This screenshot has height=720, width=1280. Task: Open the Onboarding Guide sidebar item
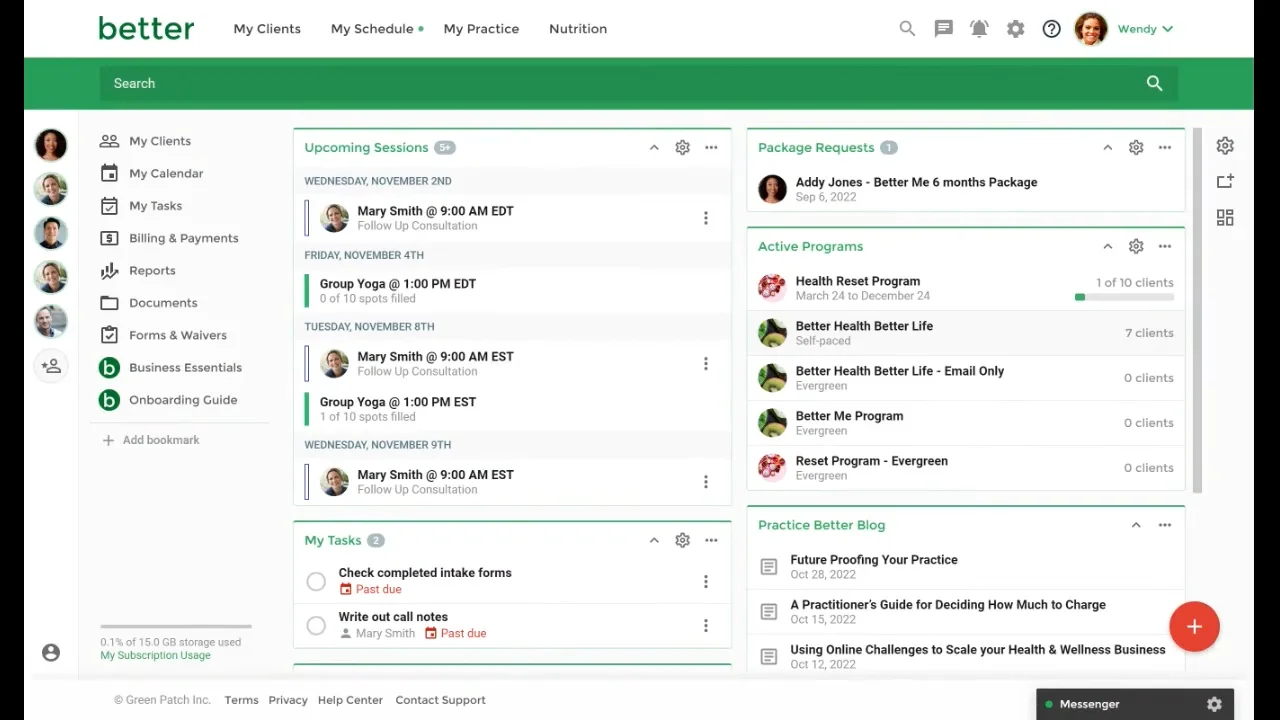click(x=169, y=400)
